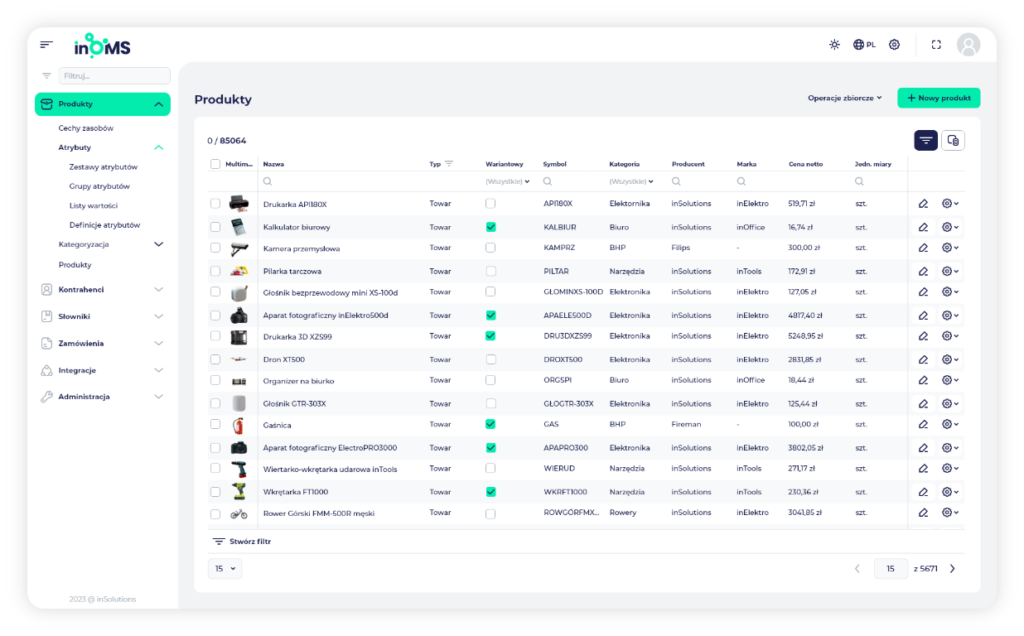Collapse the sidebar with the hamburger menu icon
Screen dimensions: 1024x636
pyautogui.click(x=46, y=44)
